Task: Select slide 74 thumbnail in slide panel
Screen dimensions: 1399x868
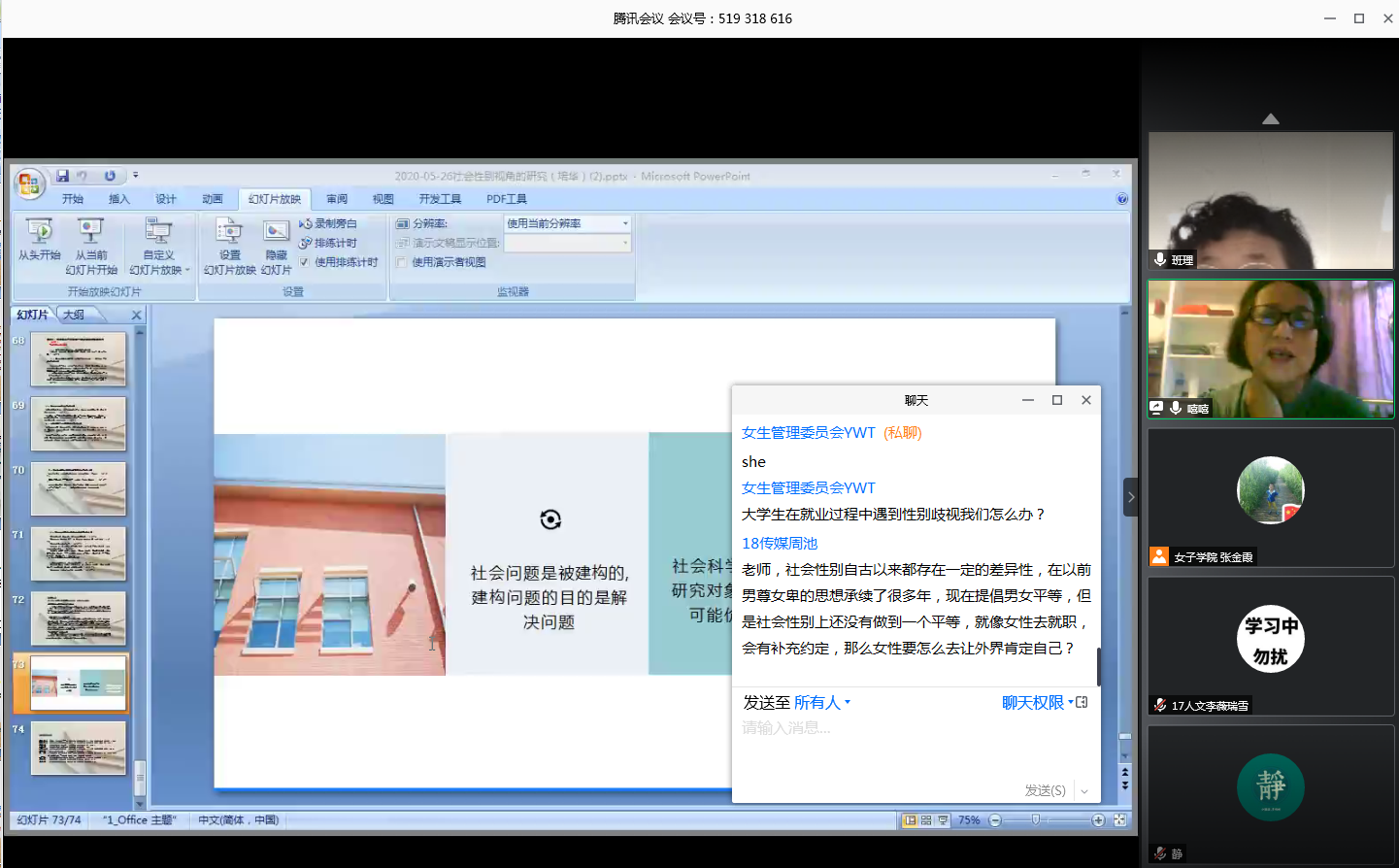Action: pyautogui.click(x=79, y=748)
